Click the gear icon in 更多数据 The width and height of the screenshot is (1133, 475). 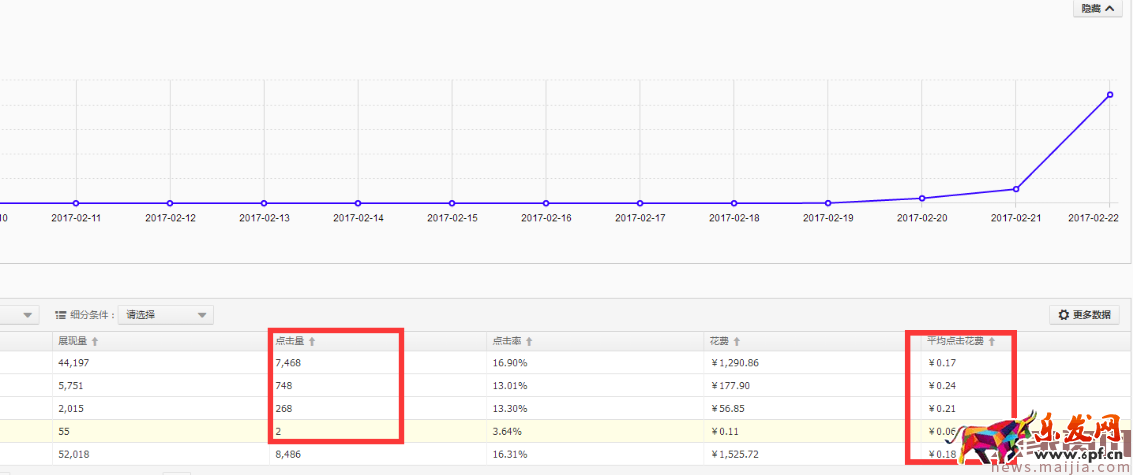pos(1063,315)
